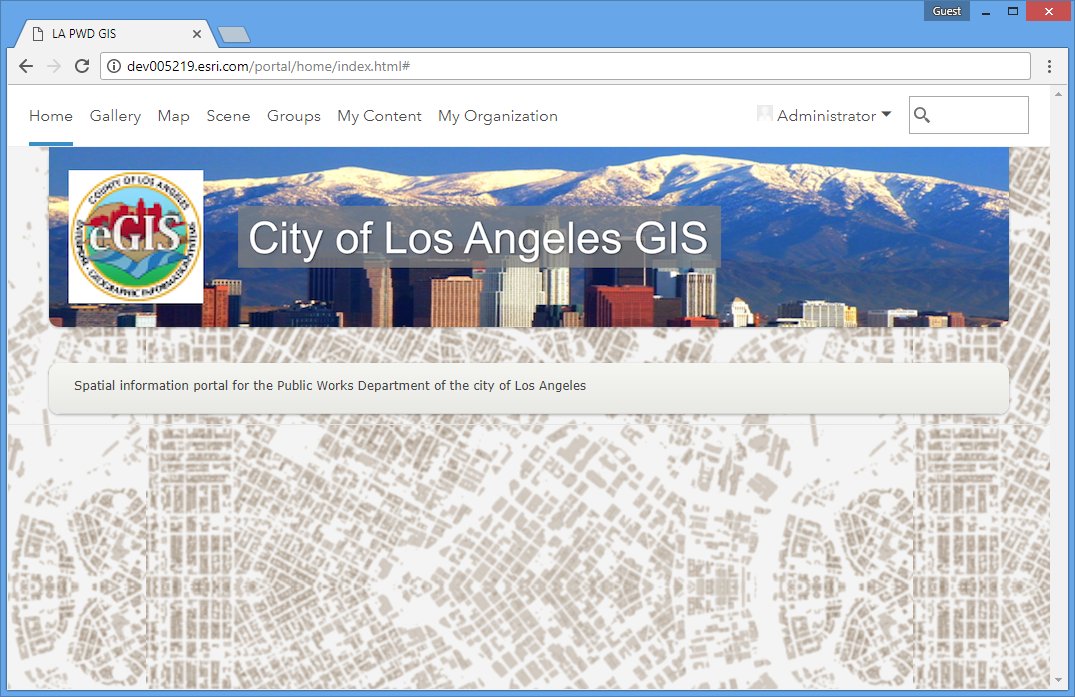
Task: Click the magnifying glass search icon
Action: click(x=922, y=116)
